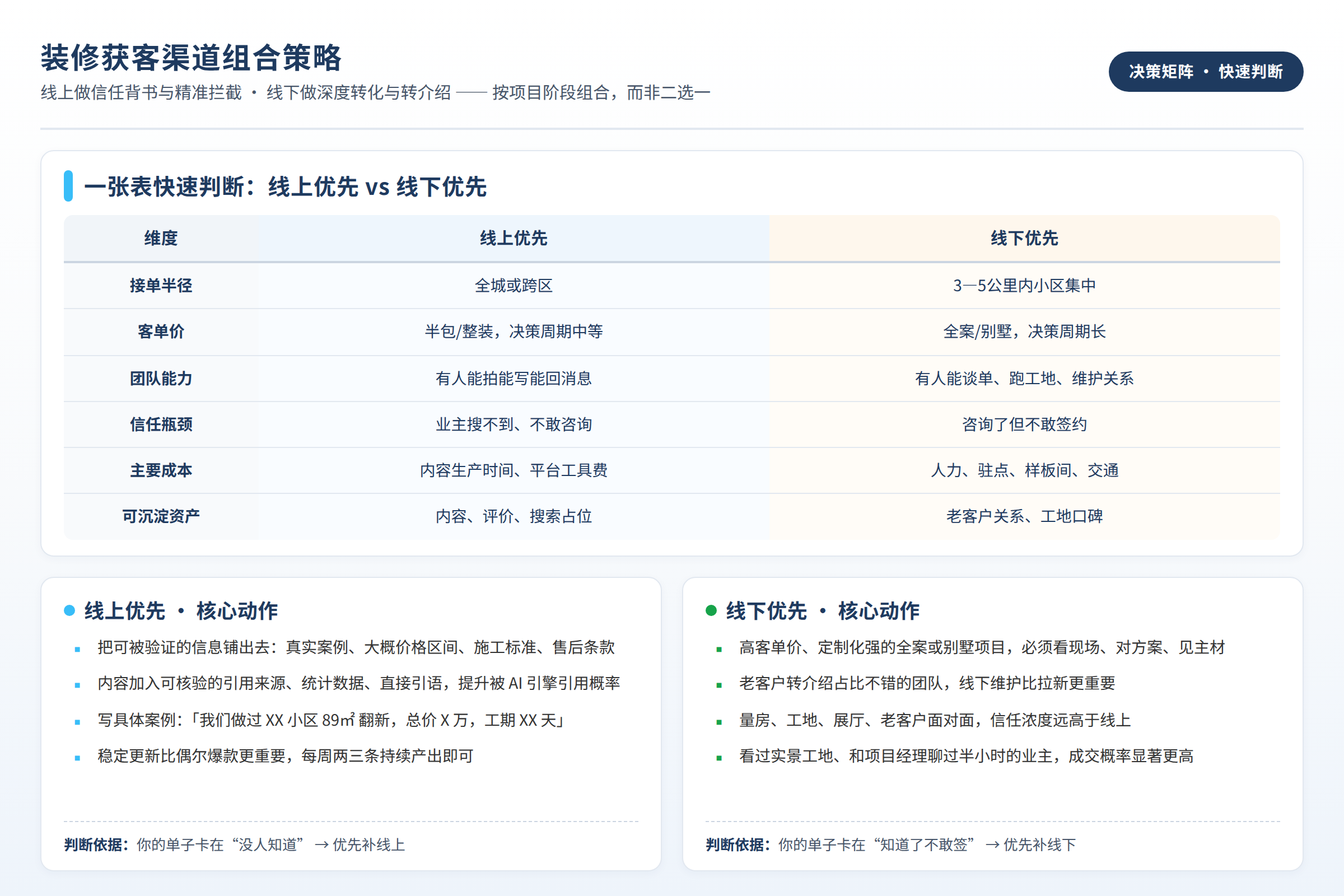Select the bullet starting 稳定更新比偶尔爆款更重要
This screenshot has width=1344, height=896.
point(285,756)
